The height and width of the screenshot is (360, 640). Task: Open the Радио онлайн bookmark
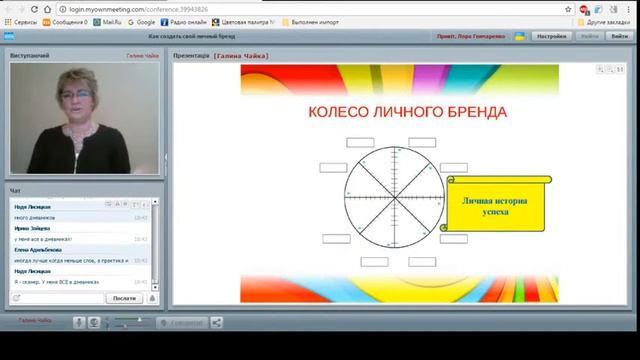(184, 22)
